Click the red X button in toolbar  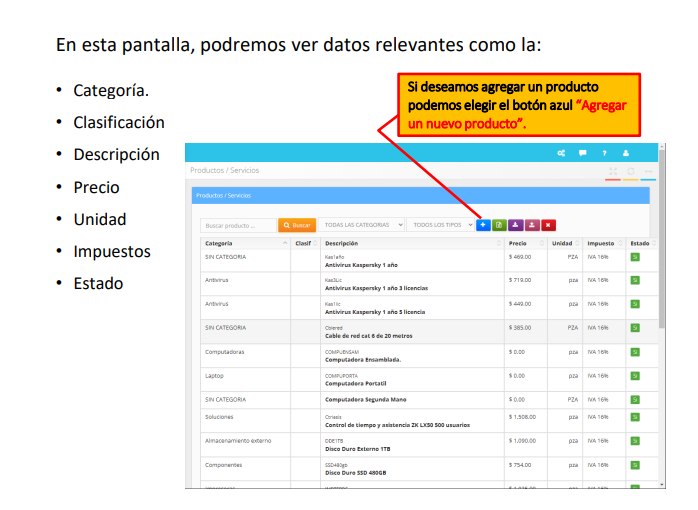click(548, 225)
